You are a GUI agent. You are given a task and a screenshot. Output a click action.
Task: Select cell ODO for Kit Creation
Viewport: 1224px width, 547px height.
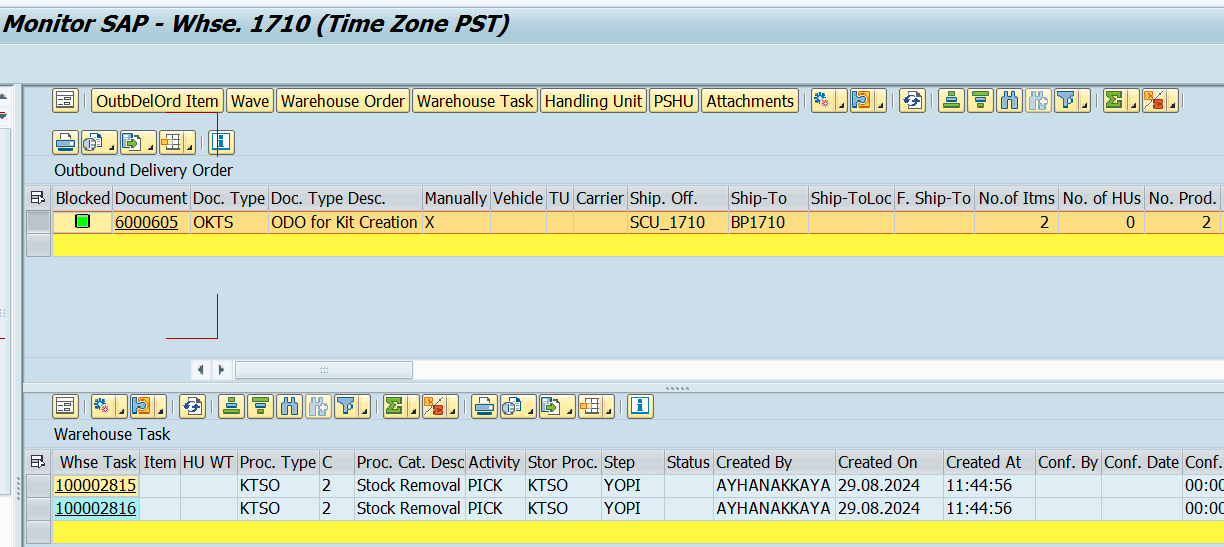[x=345, y=222]
